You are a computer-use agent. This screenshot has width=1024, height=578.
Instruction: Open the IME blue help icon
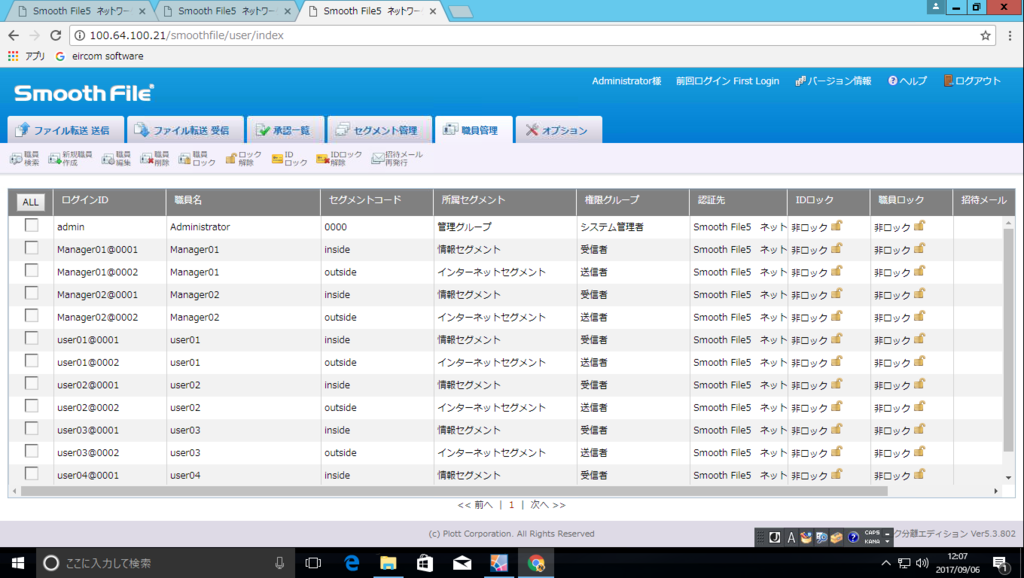click(x=853, y=538)
